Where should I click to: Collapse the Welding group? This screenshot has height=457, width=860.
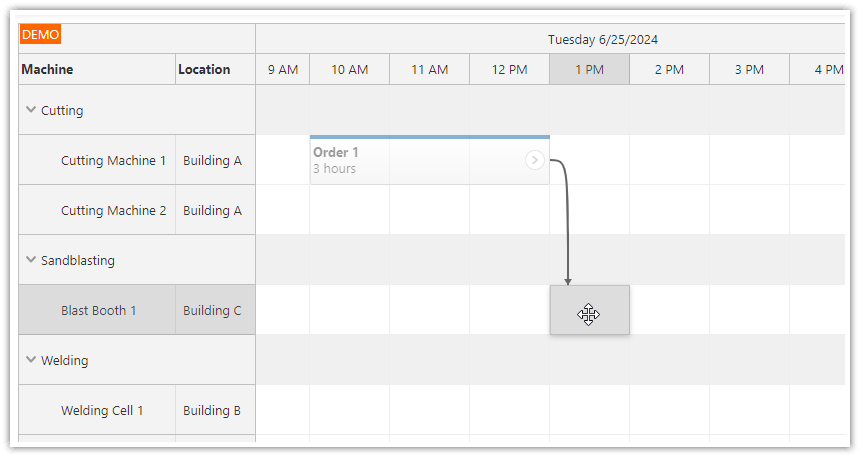pyautogui.click(x=31, y=360)
